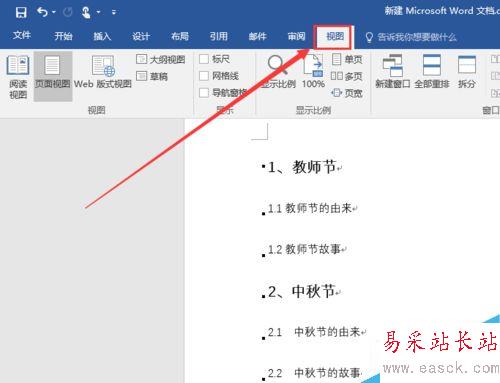Click the line 1.2 教师节故事
This screenshot has height=383, width=500.
(x=305, y=249)
